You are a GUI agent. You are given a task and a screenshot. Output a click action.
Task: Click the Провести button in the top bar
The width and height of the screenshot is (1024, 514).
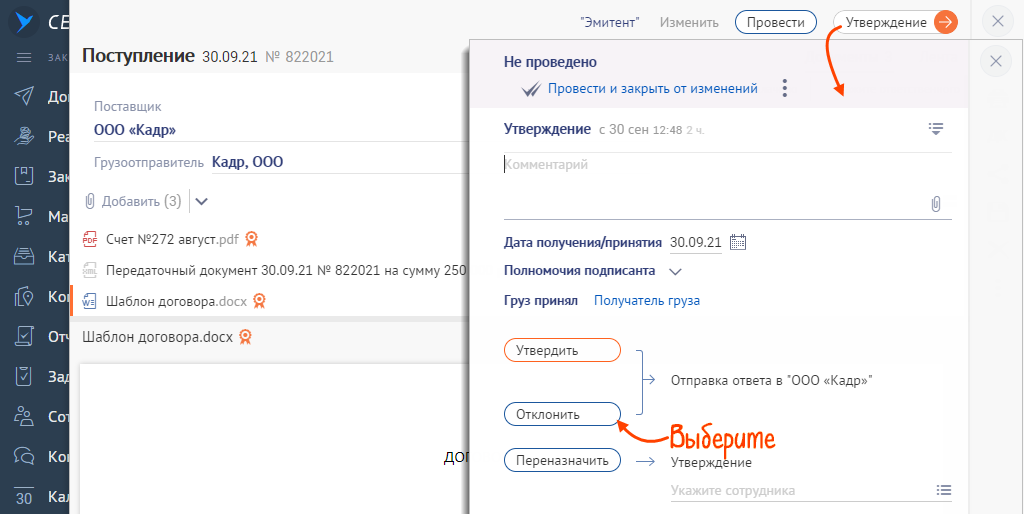[x=775, y=22]
